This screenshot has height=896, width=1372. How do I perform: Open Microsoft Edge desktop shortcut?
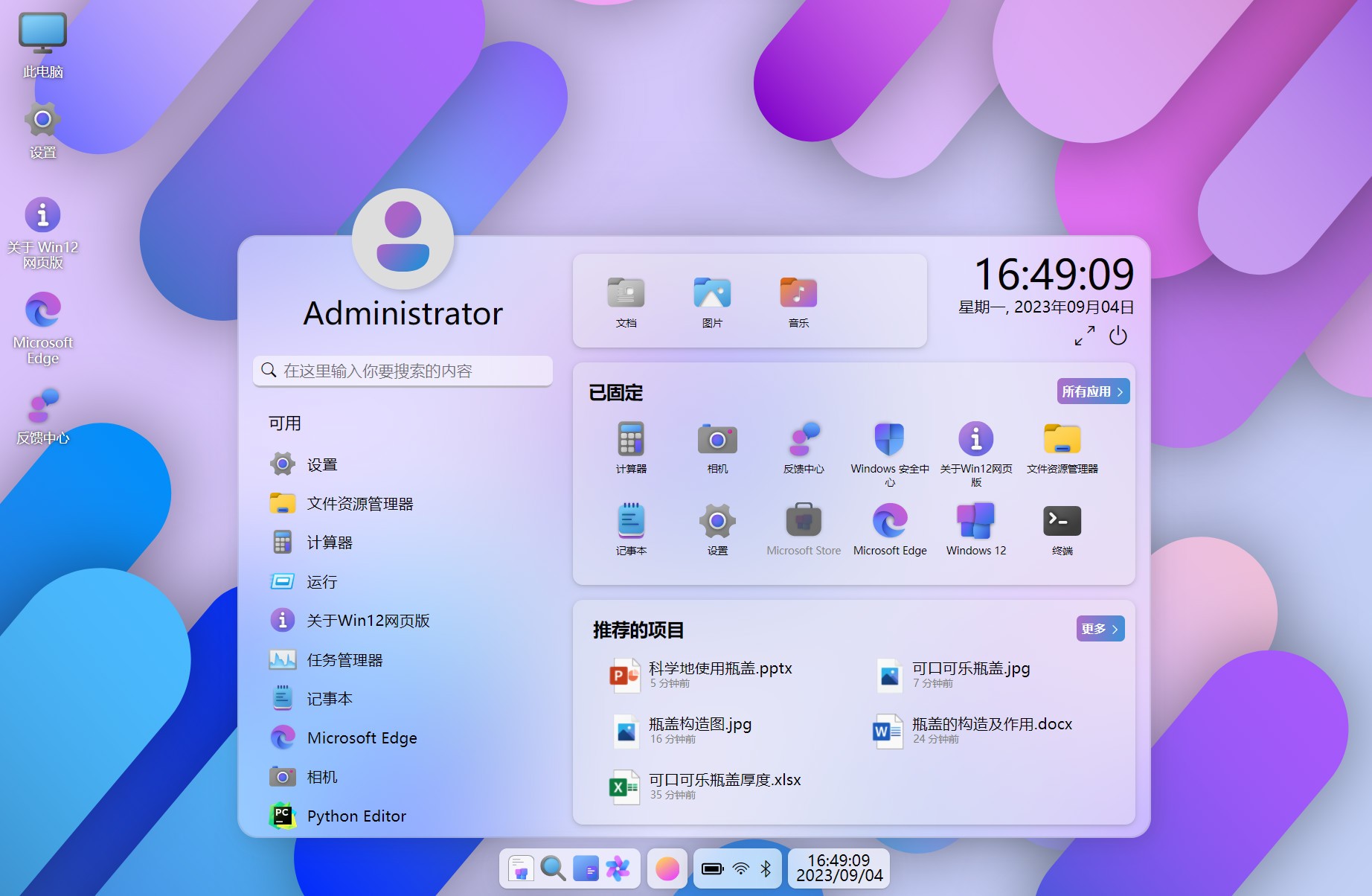point(43,328)
